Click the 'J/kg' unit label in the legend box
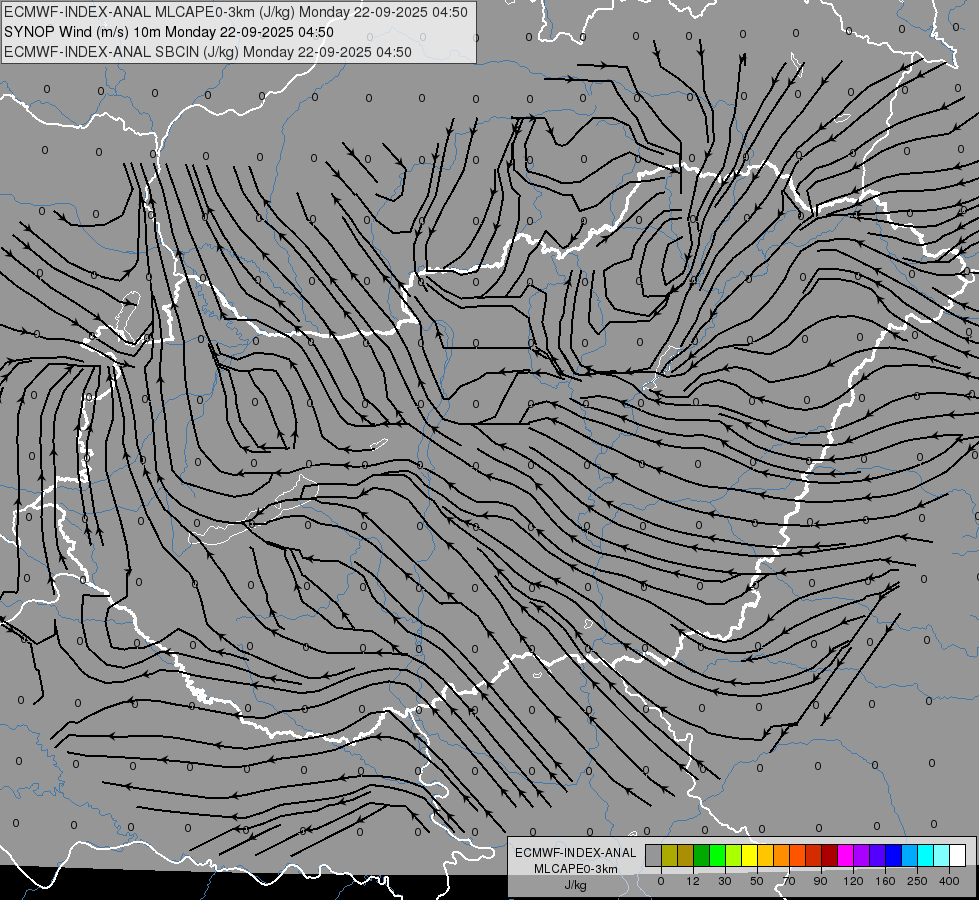The image size is (979, 900). point(576,885)
